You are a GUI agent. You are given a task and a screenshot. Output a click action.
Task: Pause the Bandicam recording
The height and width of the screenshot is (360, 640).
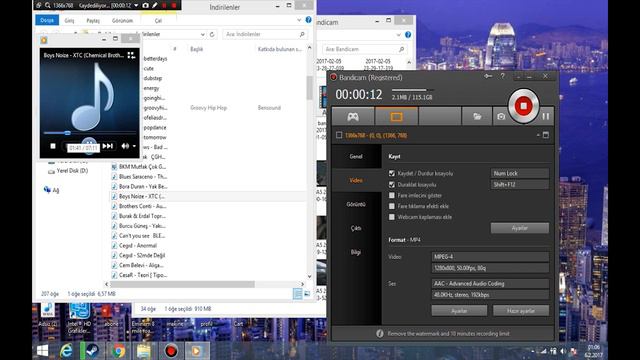546,117
